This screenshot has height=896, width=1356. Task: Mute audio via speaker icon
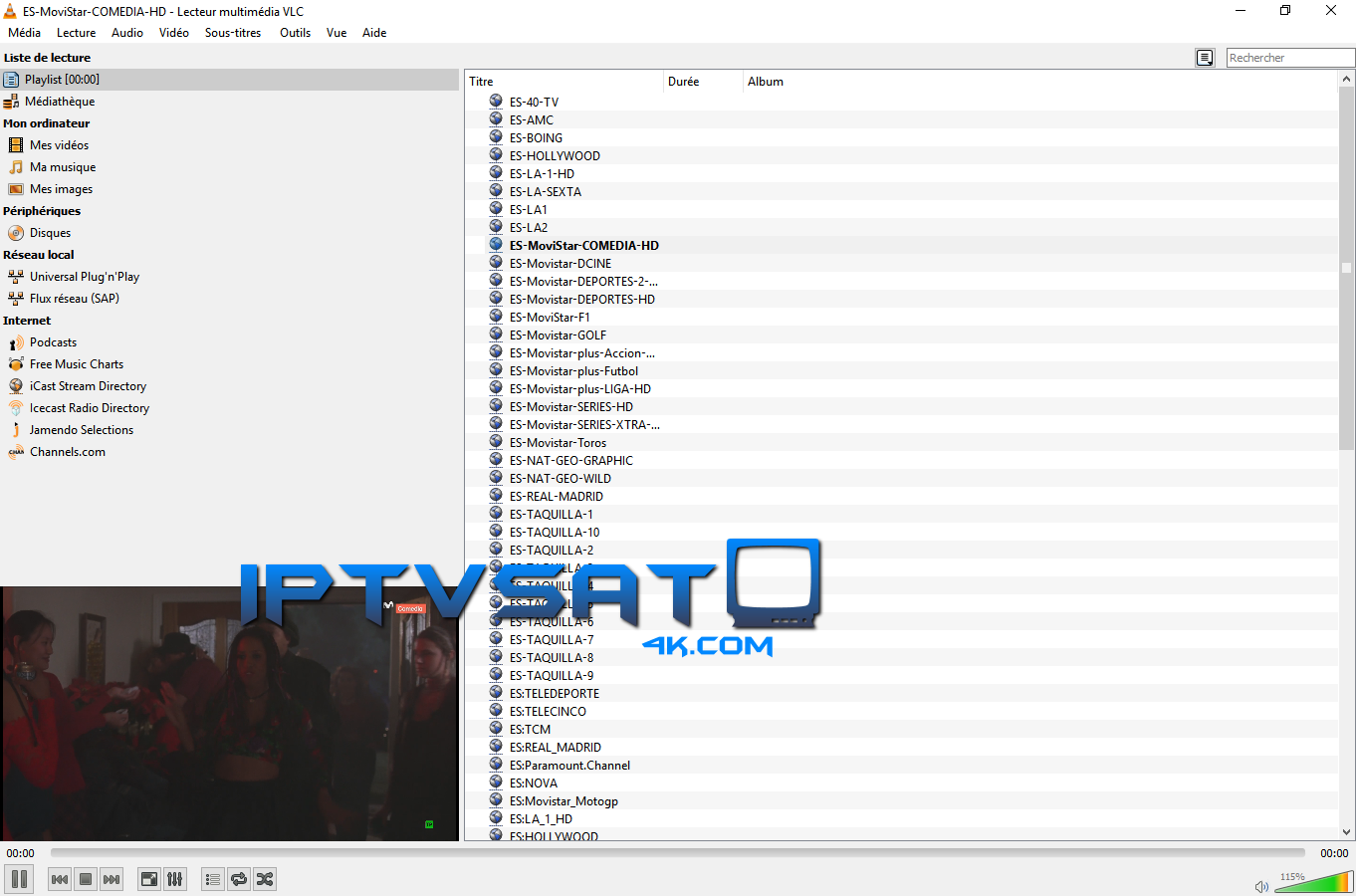pos(1261,886)
